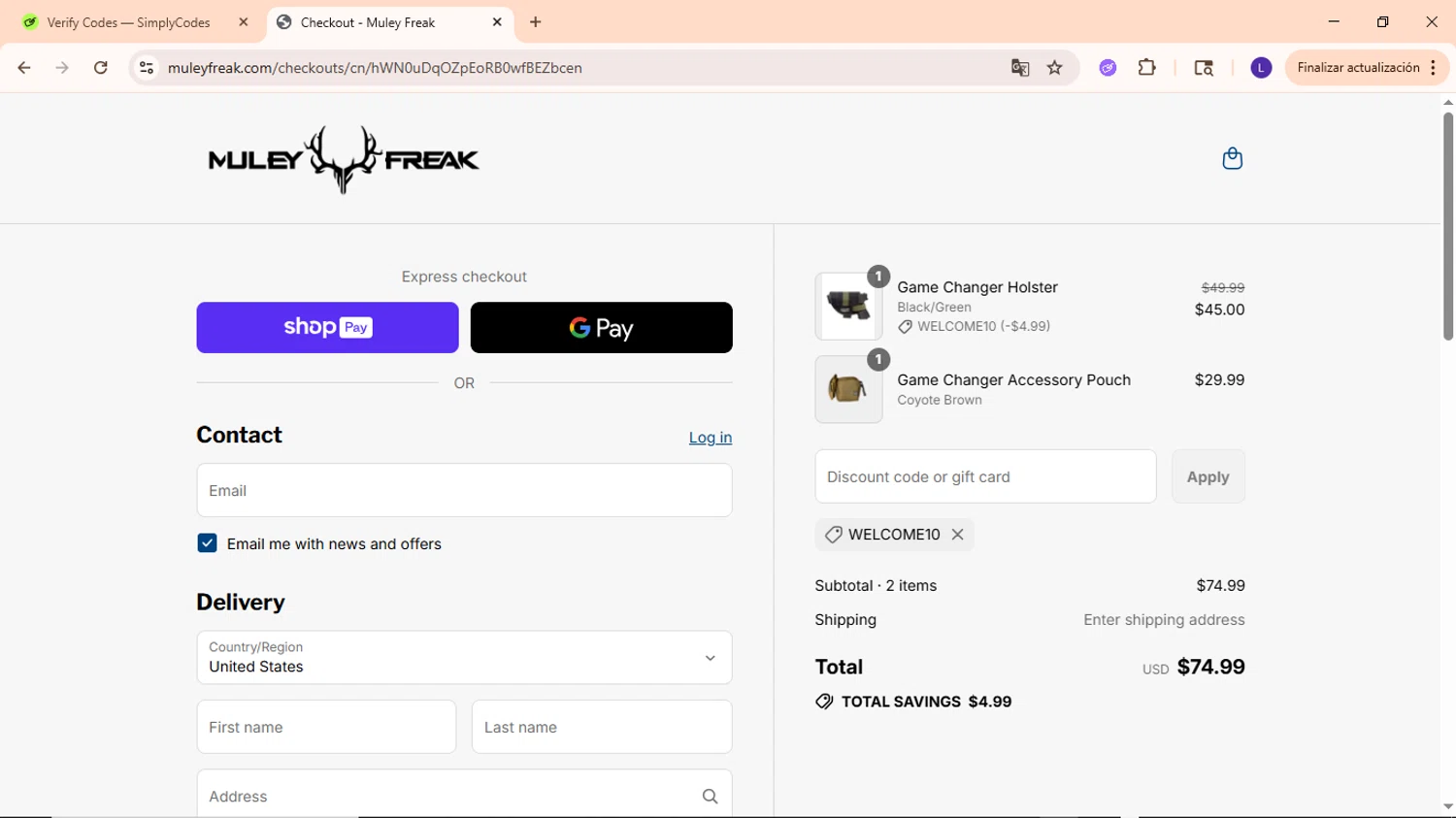Minimize the browser window
The height and width of the screenshot is (818, 1456).
pos(1334,21)
